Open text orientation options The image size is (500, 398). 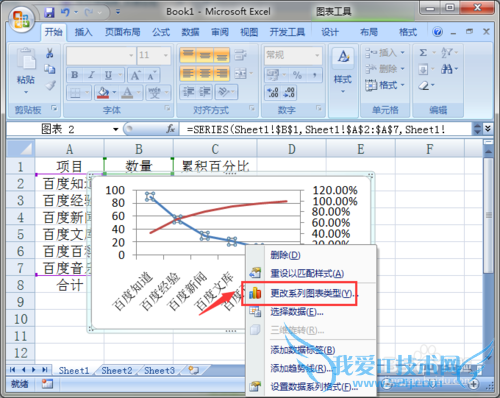(x=226, y=92)
